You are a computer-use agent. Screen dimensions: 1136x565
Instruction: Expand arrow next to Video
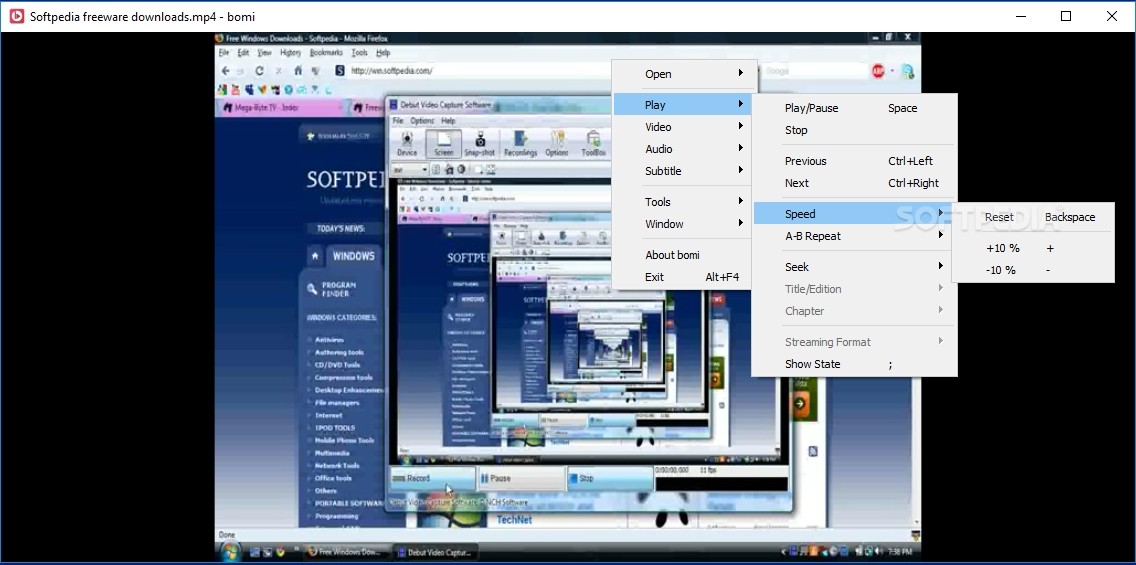[740, 126]
